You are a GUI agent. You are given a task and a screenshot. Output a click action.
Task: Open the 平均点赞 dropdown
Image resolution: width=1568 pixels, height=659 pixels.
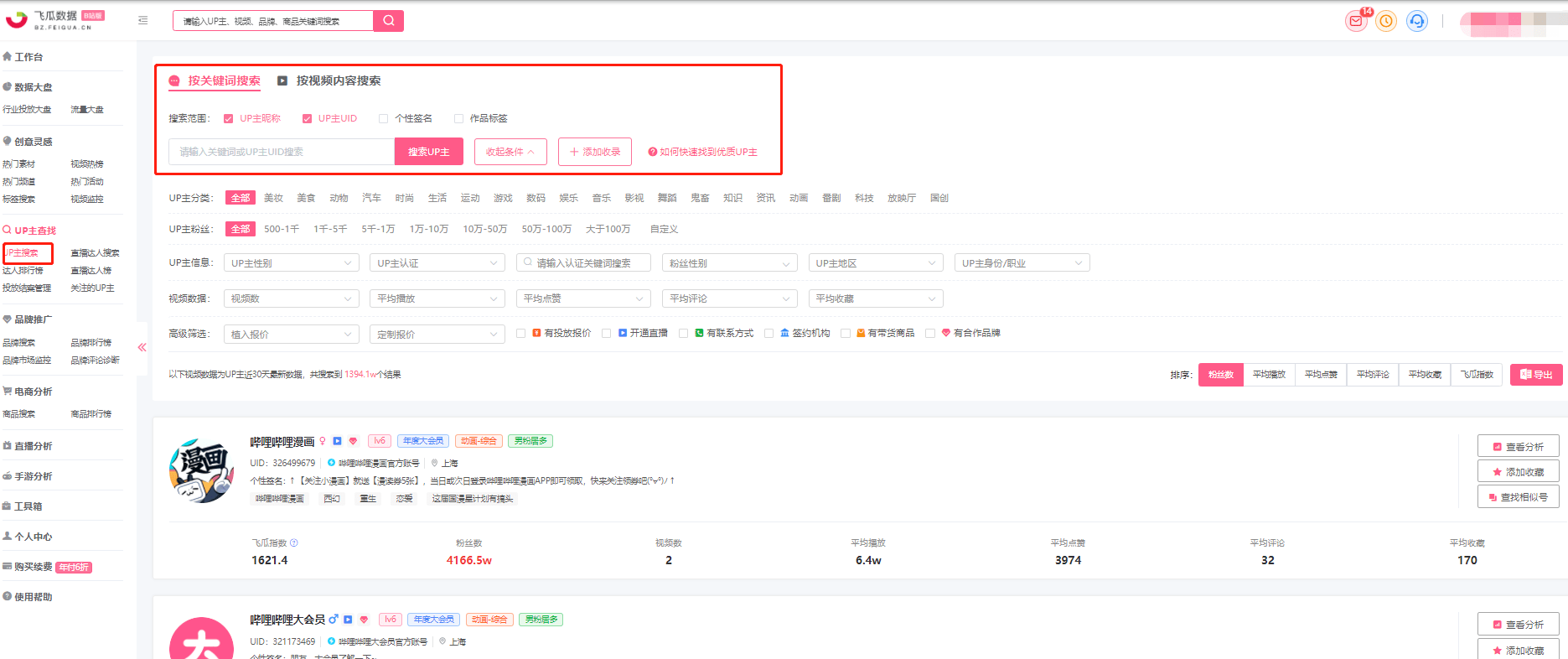pos(583,298)
